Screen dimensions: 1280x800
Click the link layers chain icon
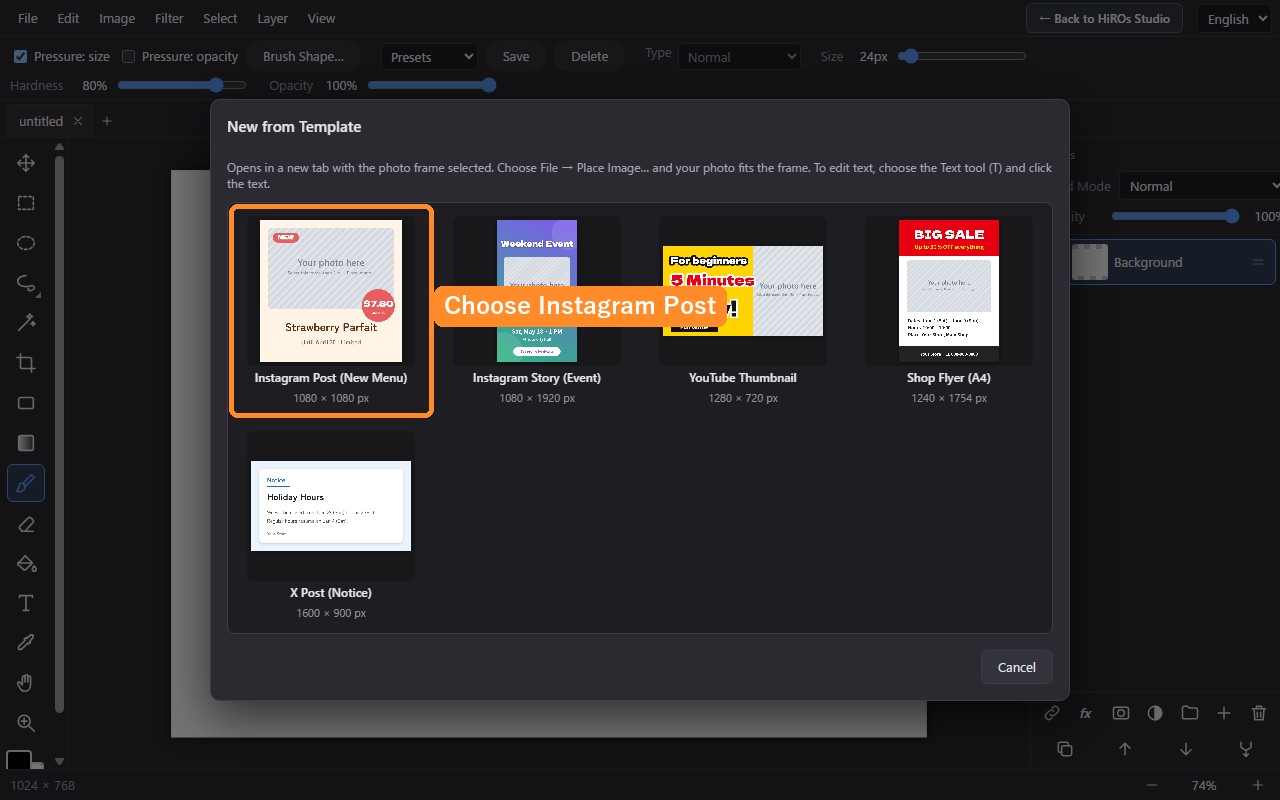1052,713
